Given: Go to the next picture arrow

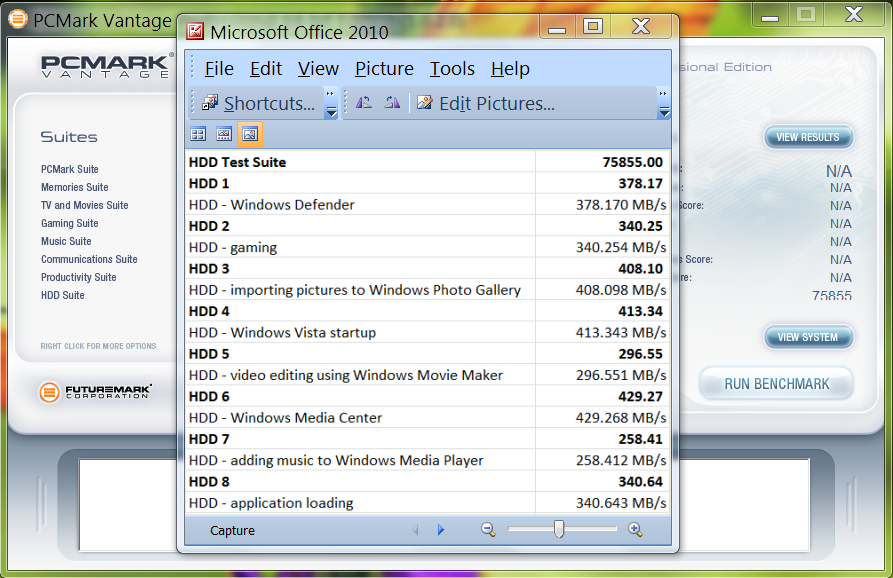Looking at the screenshot, I should pos(441,530).
